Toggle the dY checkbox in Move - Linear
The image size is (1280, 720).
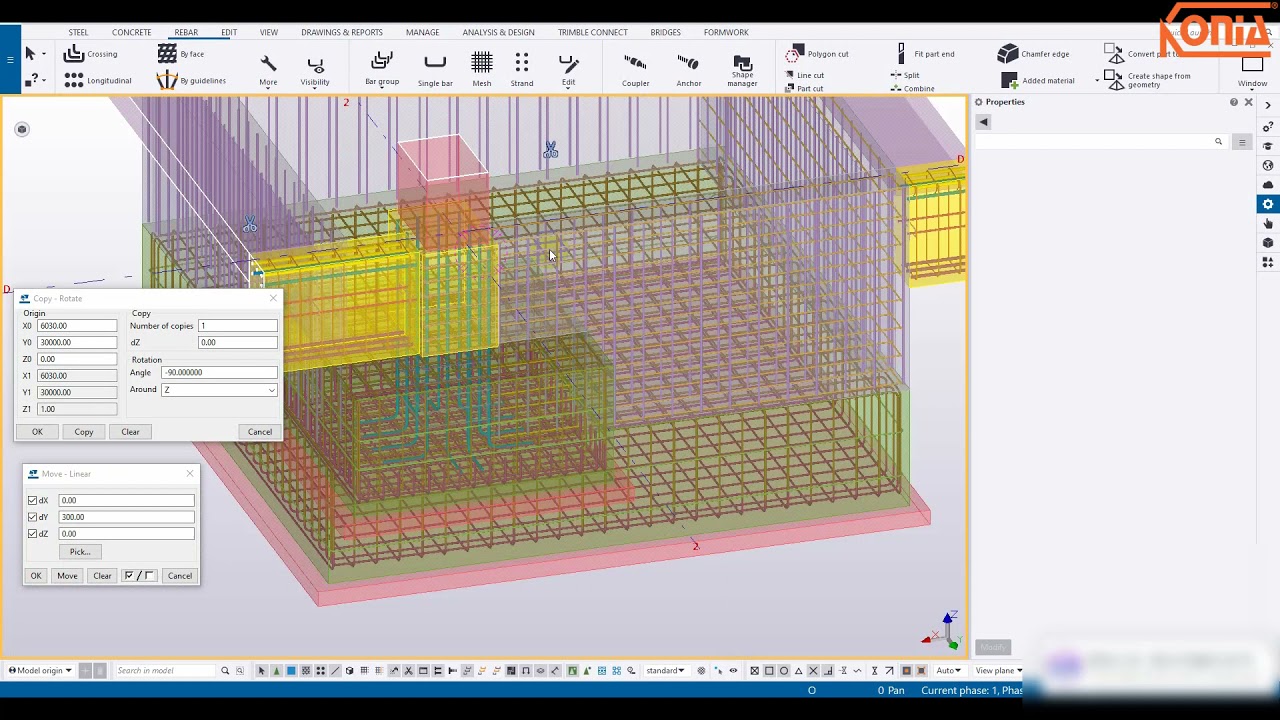coord(33,517)
